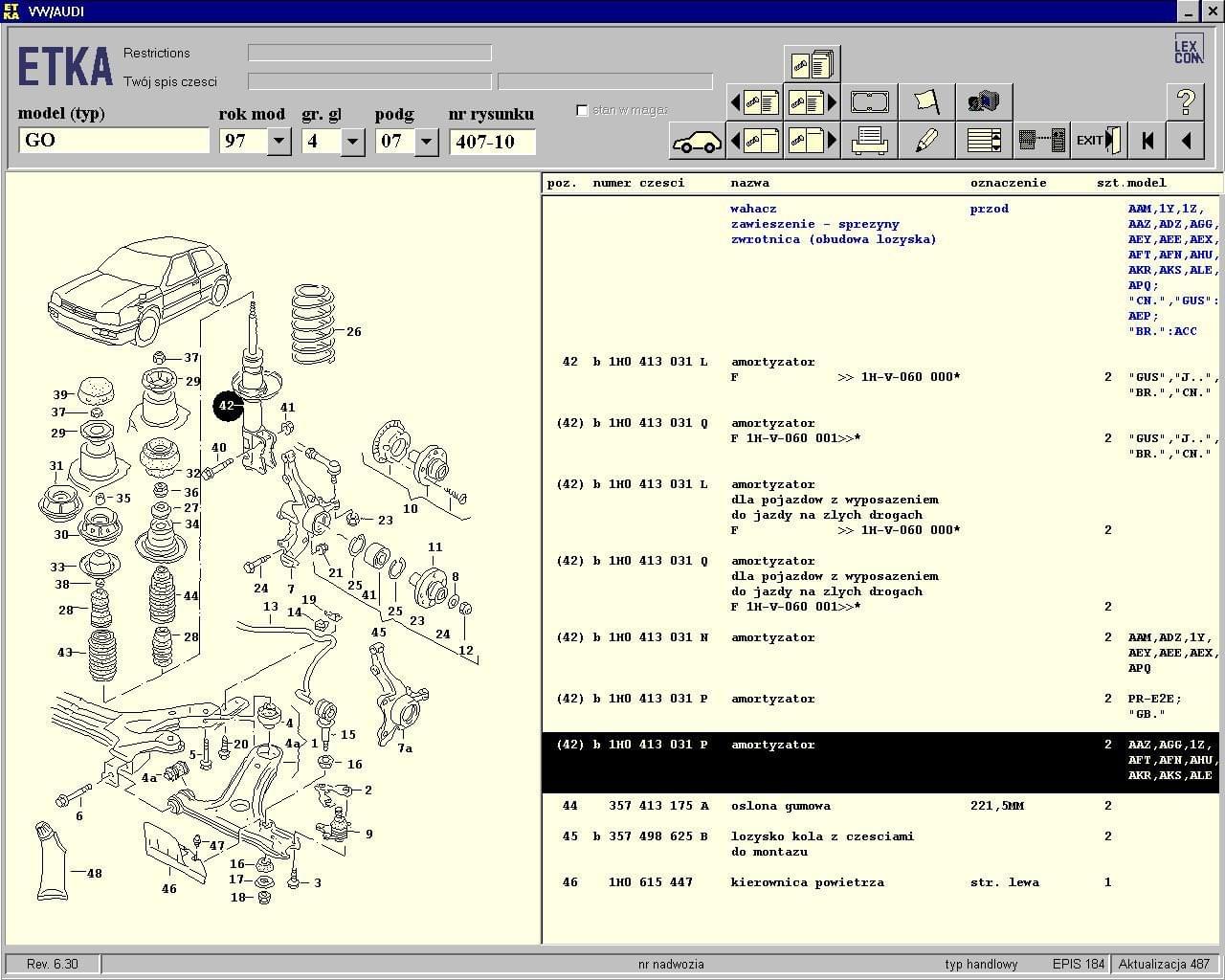The height and width of the screenshot is (980, 1225).
Task: Click callout 7a on the lower knuckle
Action: [x=405, y=748]
